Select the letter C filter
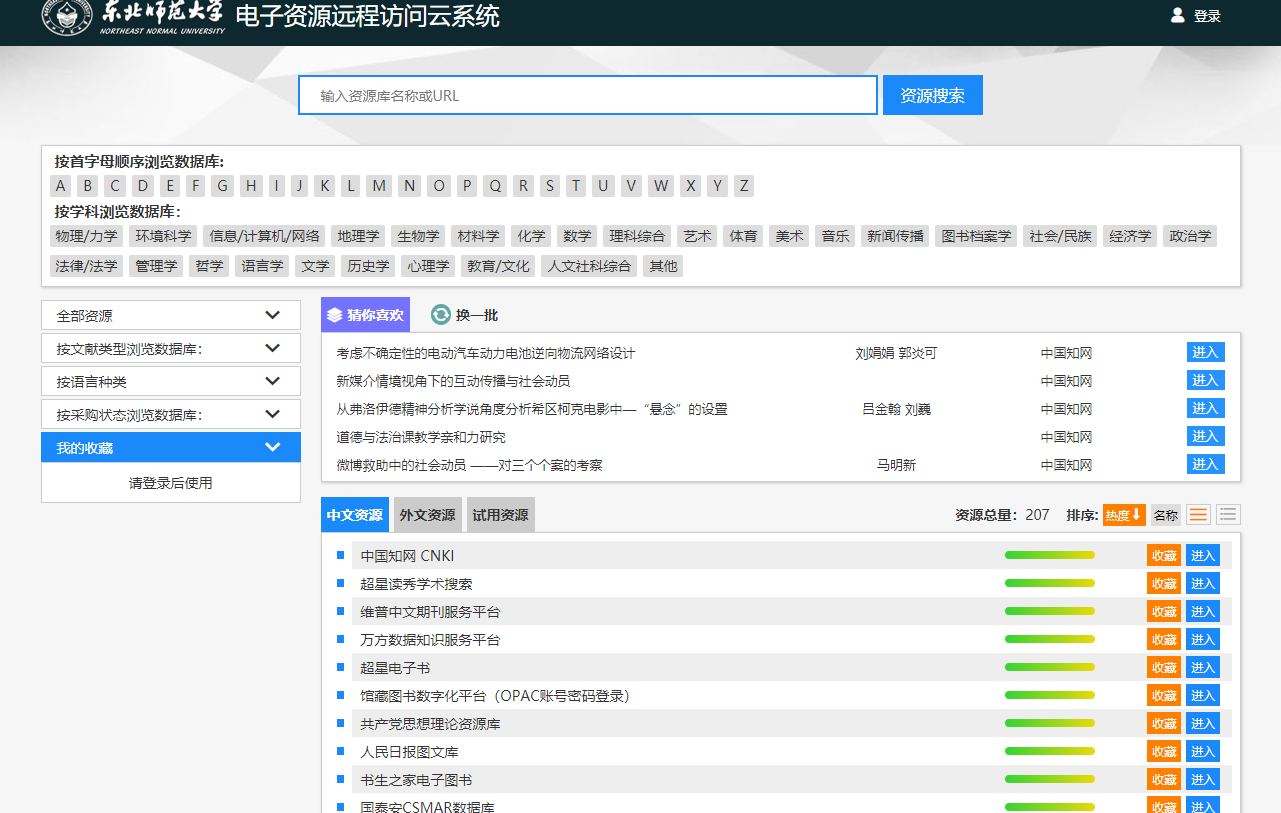Screen dimensions: 1281x813 [x=115, y=186]
